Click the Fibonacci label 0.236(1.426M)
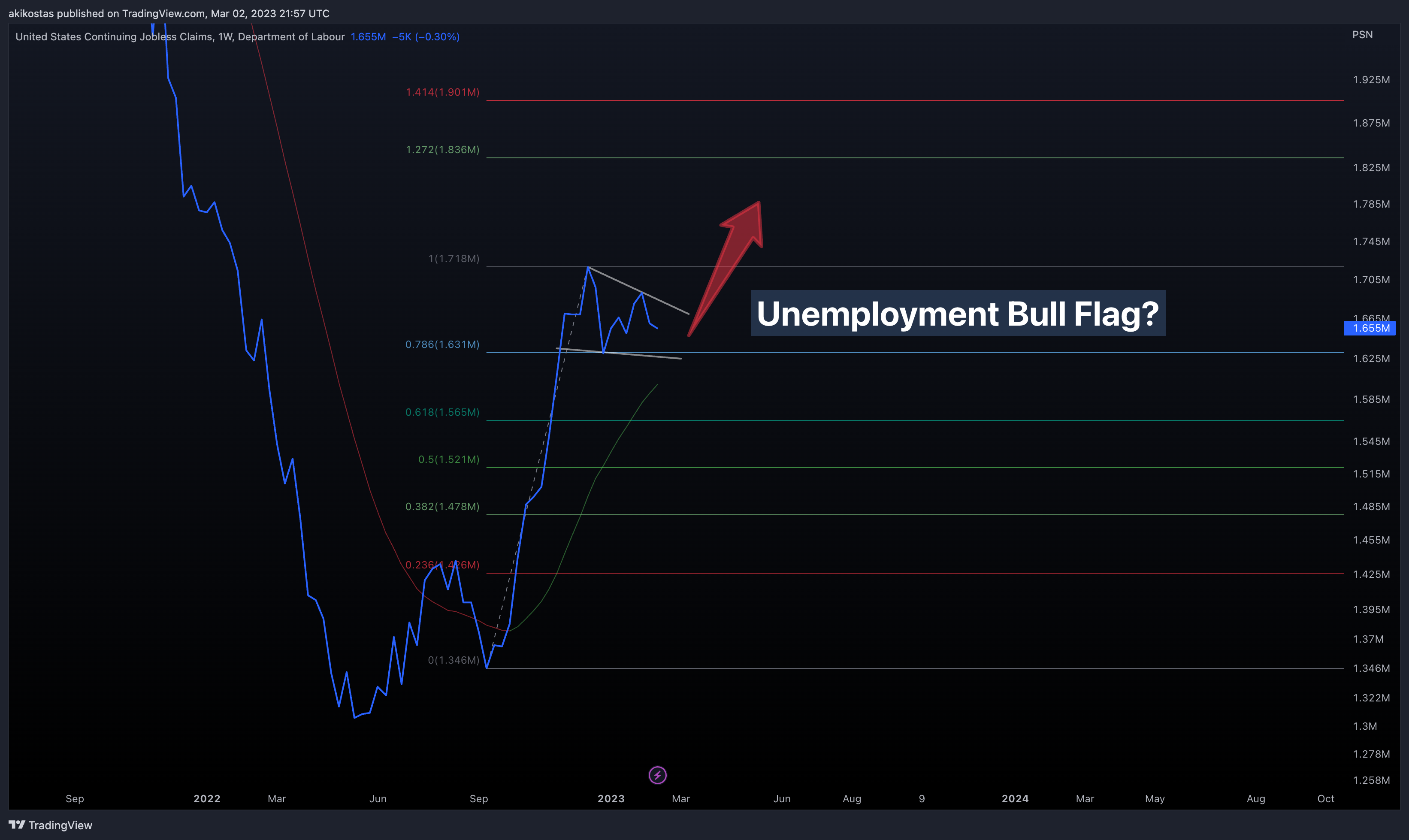Viewport: 1409px width, 840px height. tap(443, 565)
